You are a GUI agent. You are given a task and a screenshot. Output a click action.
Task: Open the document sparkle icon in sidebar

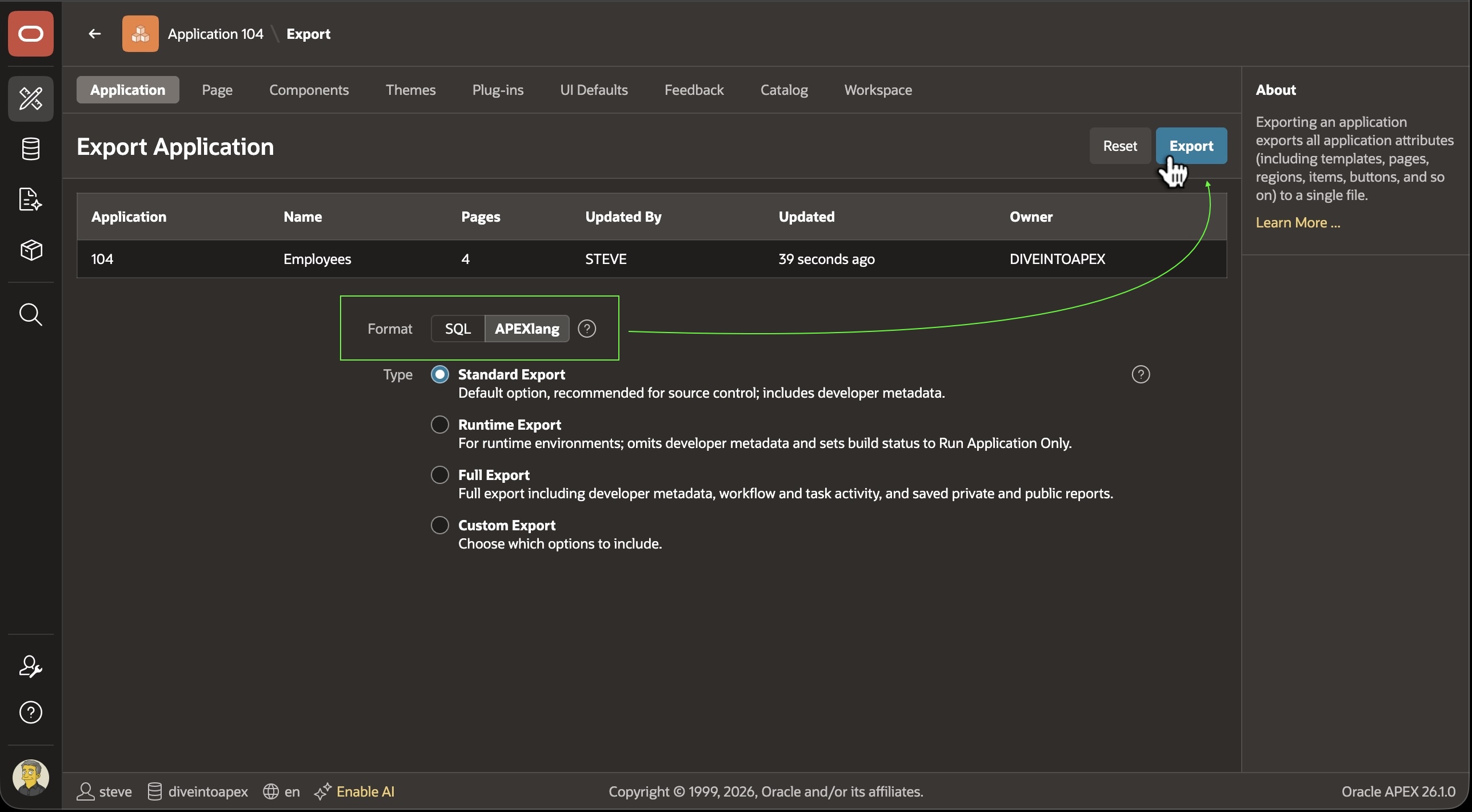tap(31, 199)
